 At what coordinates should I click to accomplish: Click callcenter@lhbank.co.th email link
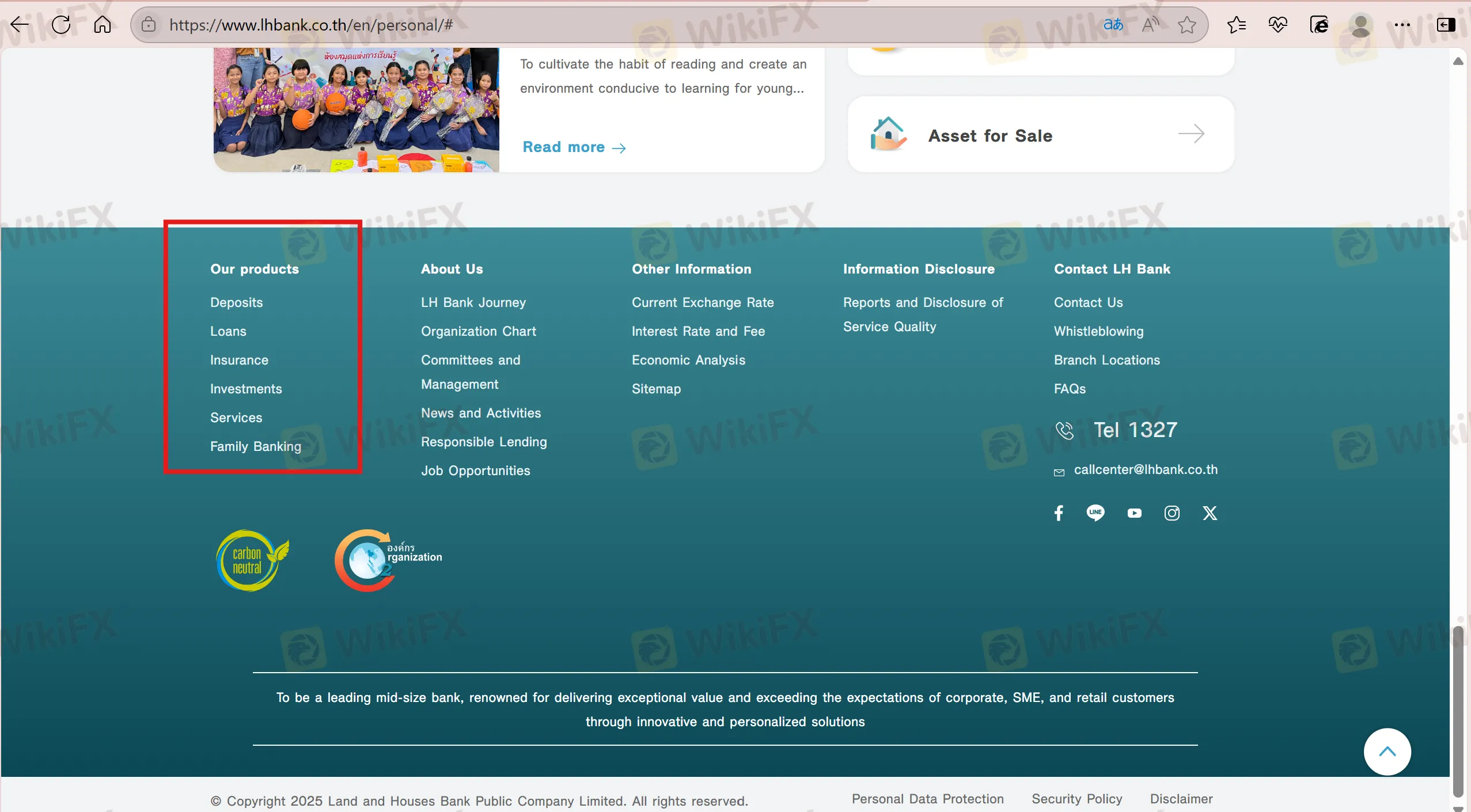1145,469
